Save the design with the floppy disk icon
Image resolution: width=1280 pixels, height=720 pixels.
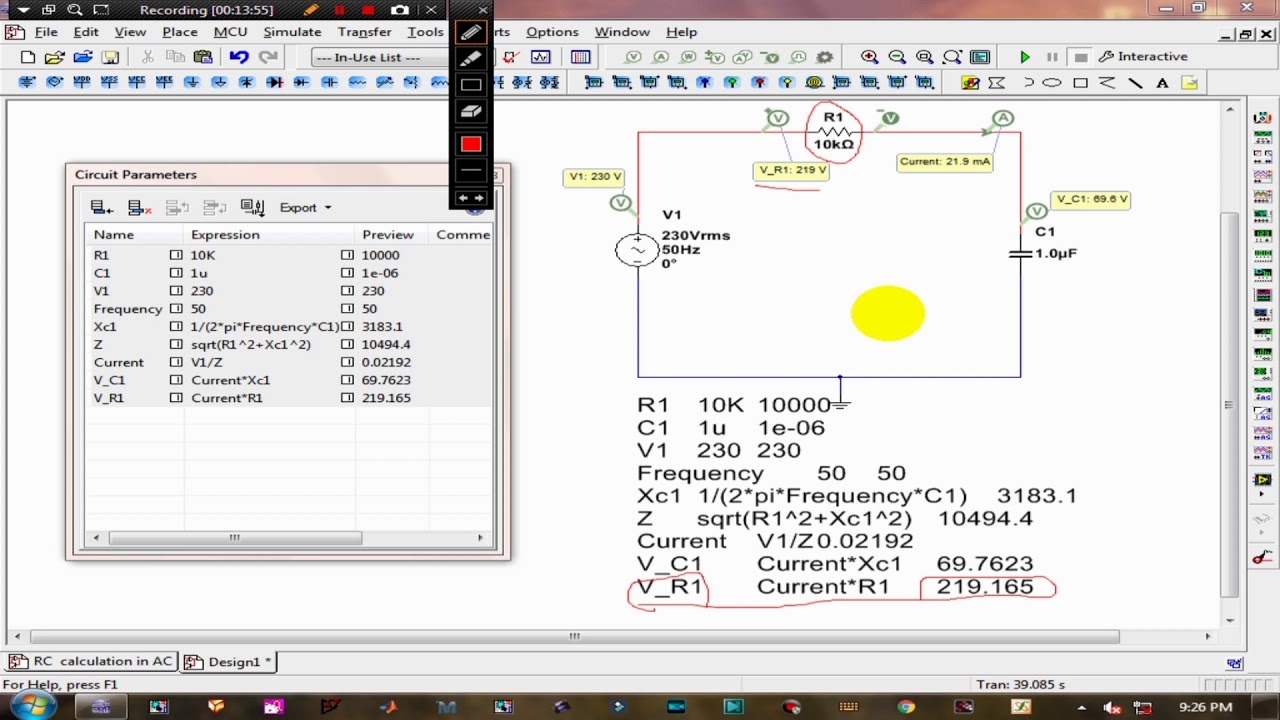(110, 57)
